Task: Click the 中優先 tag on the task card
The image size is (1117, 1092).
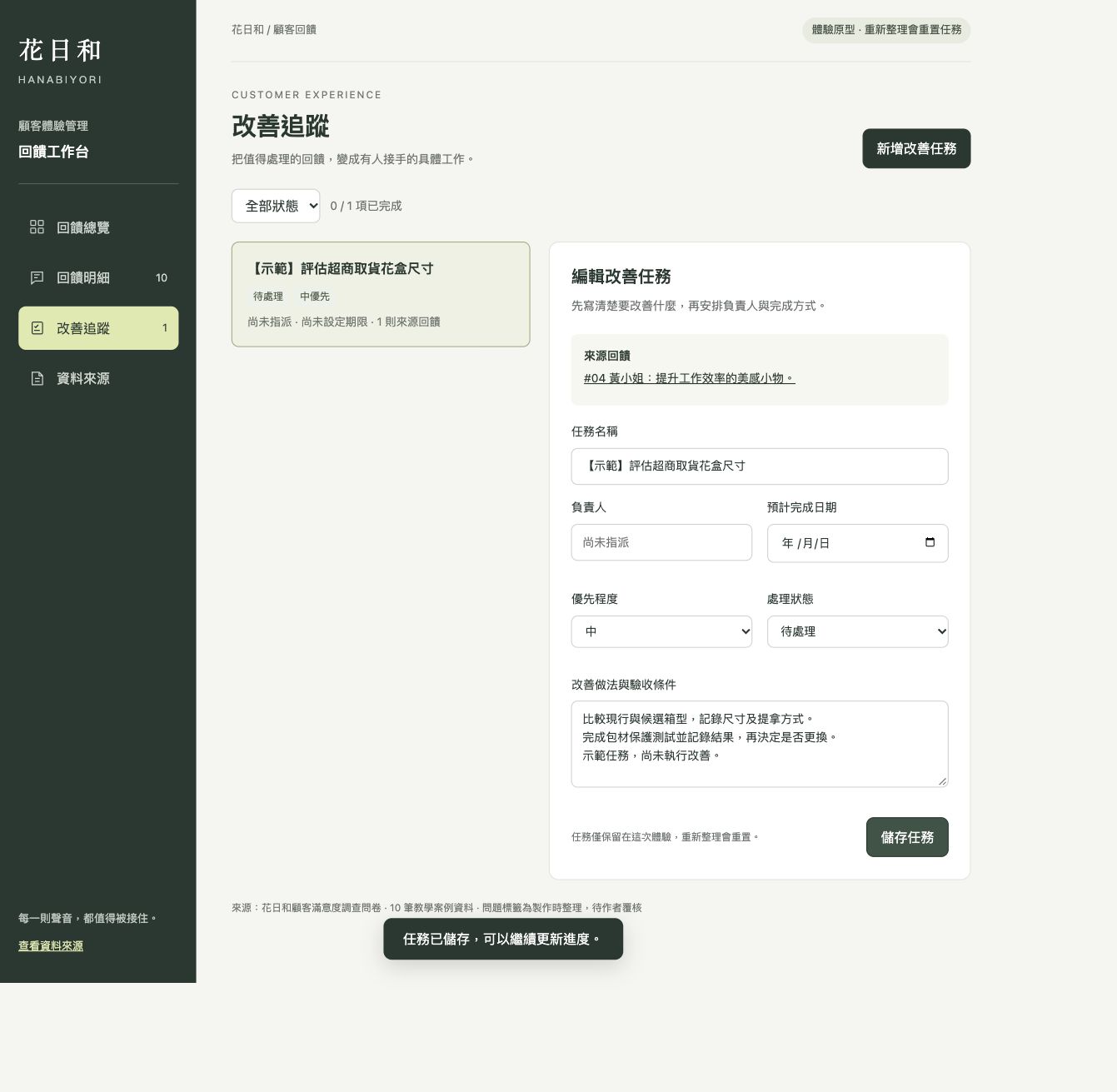Action: pyautogui.click(x=315, y=297)
